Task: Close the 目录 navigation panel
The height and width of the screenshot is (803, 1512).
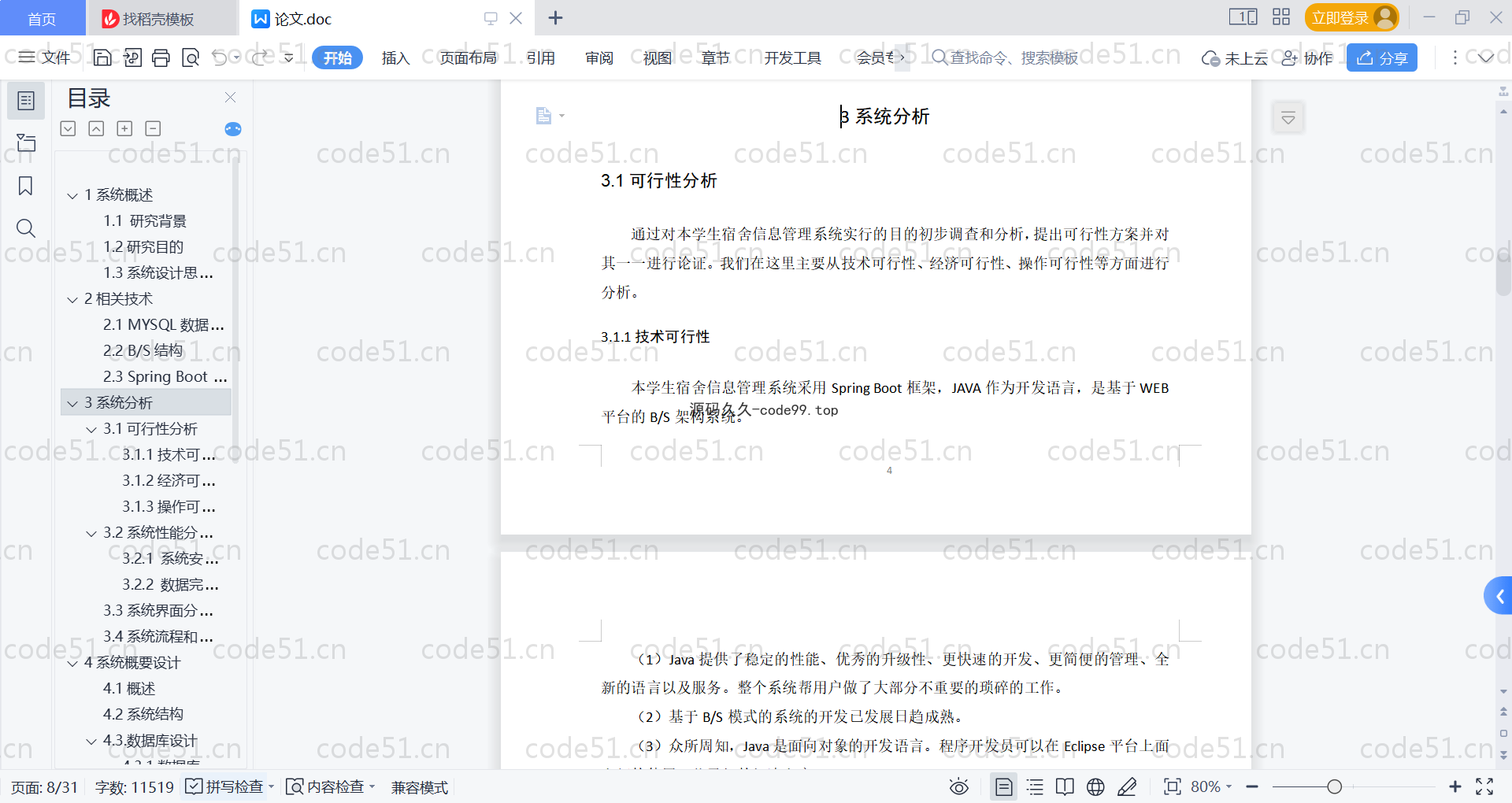Action: [230, 97]
